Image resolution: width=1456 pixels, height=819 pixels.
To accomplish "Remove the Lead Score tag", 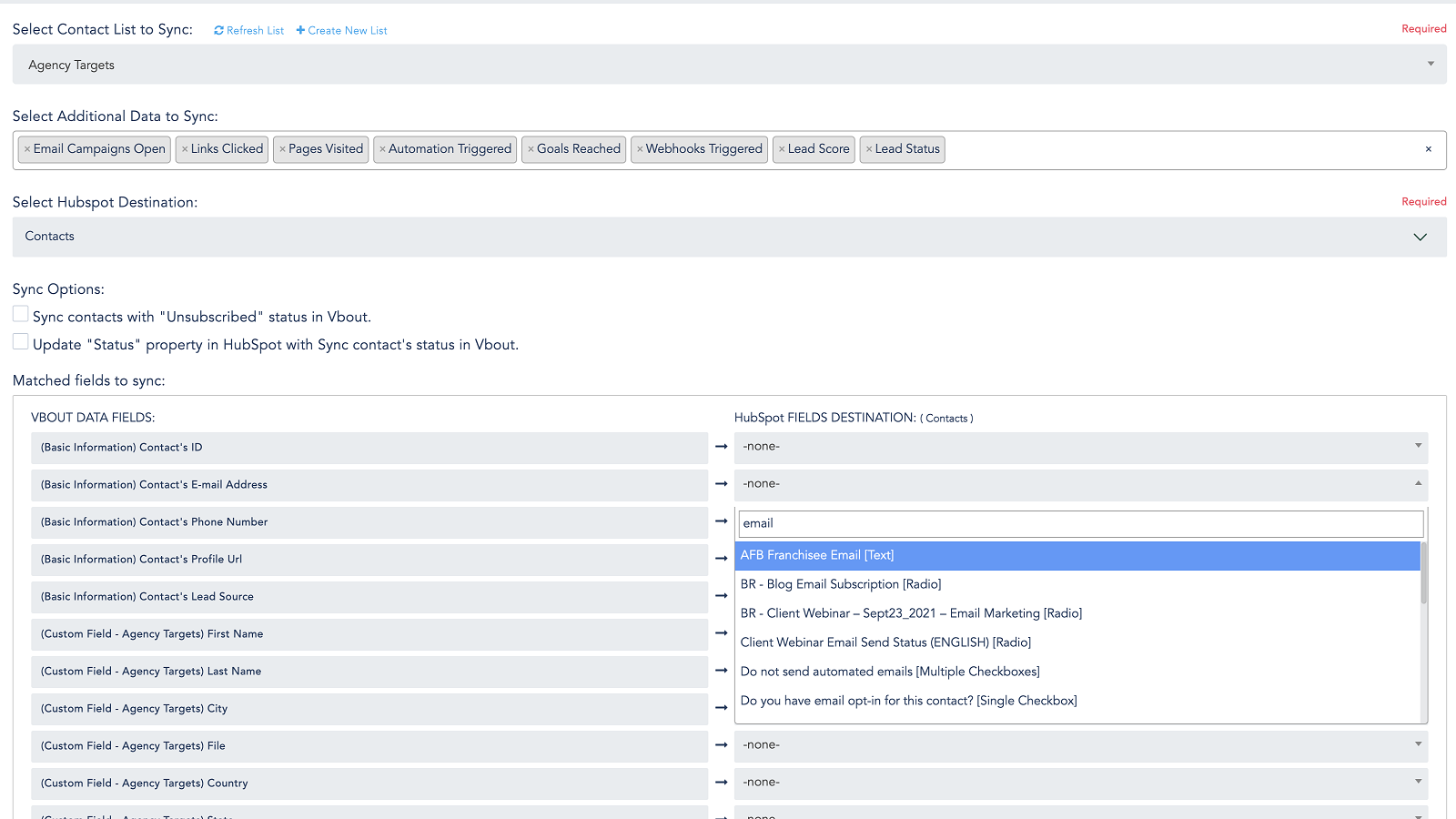I will point(781,148).
